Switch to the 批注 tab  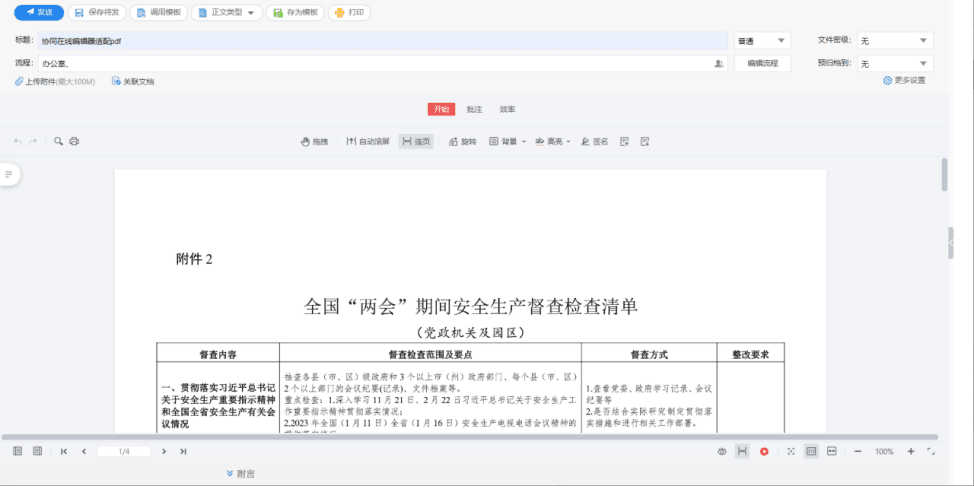pyautogui.click(x=475, y=109)
